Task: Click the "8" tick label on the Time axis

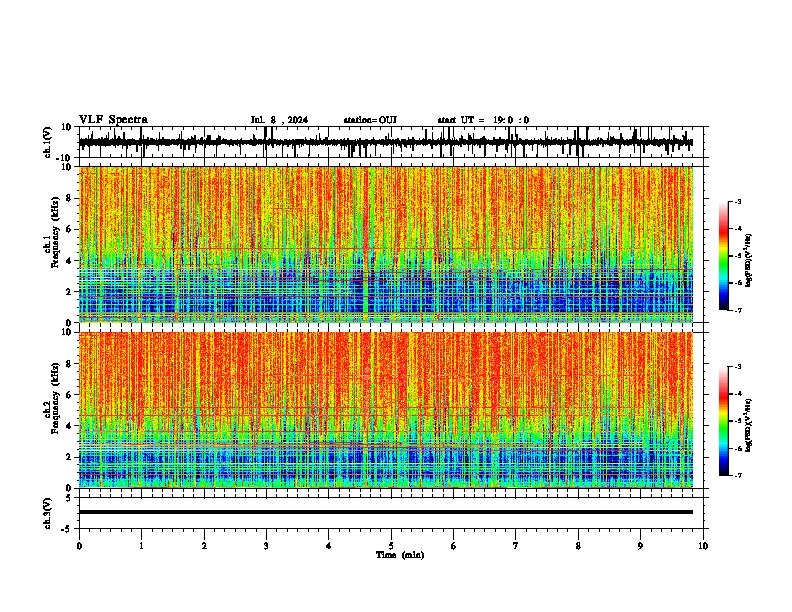Action: tap(578, 546)
